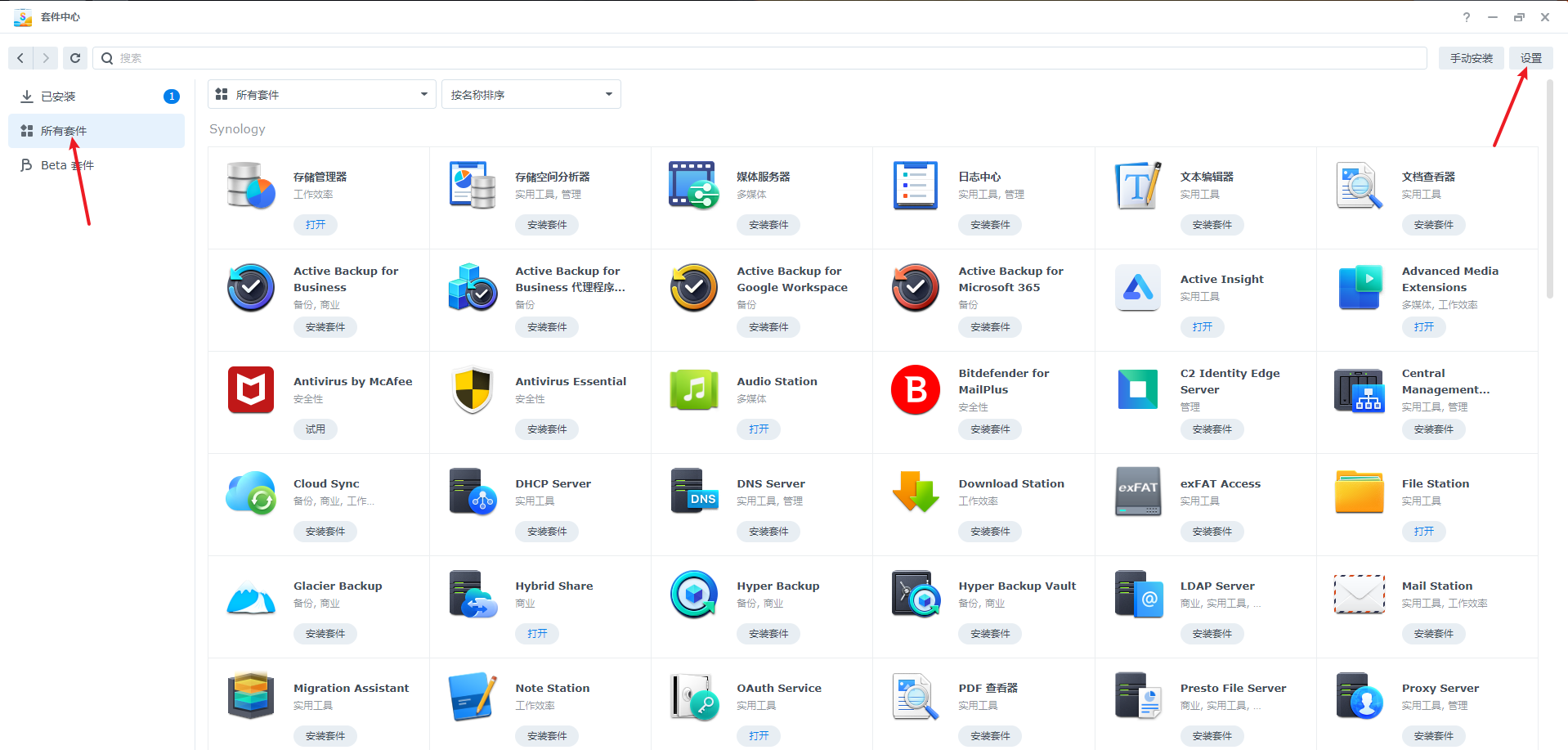Click 打开 for OAuth Service

coord(759,736)
